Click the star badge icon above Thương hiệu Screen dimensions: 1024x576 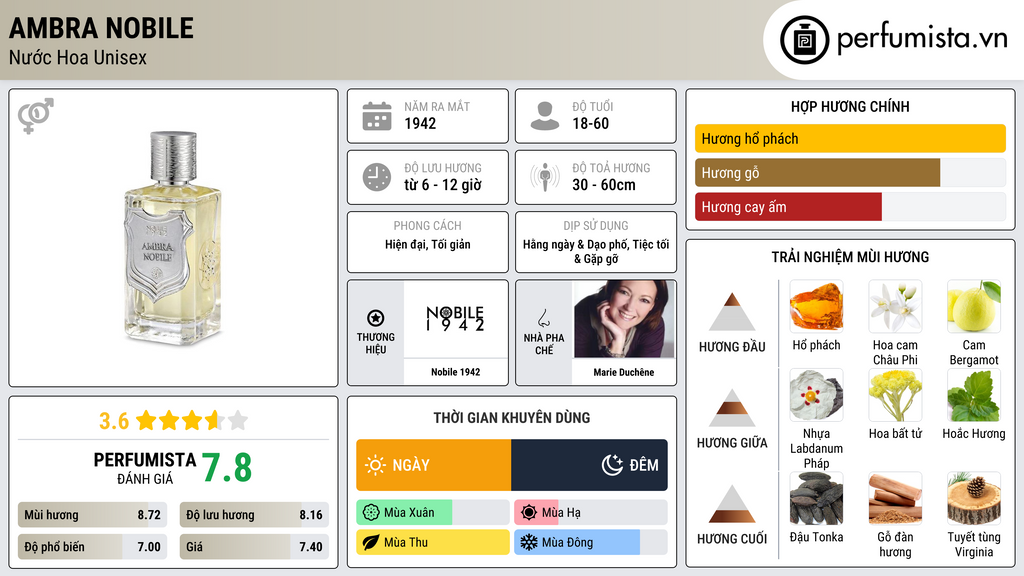pos(376,318)
